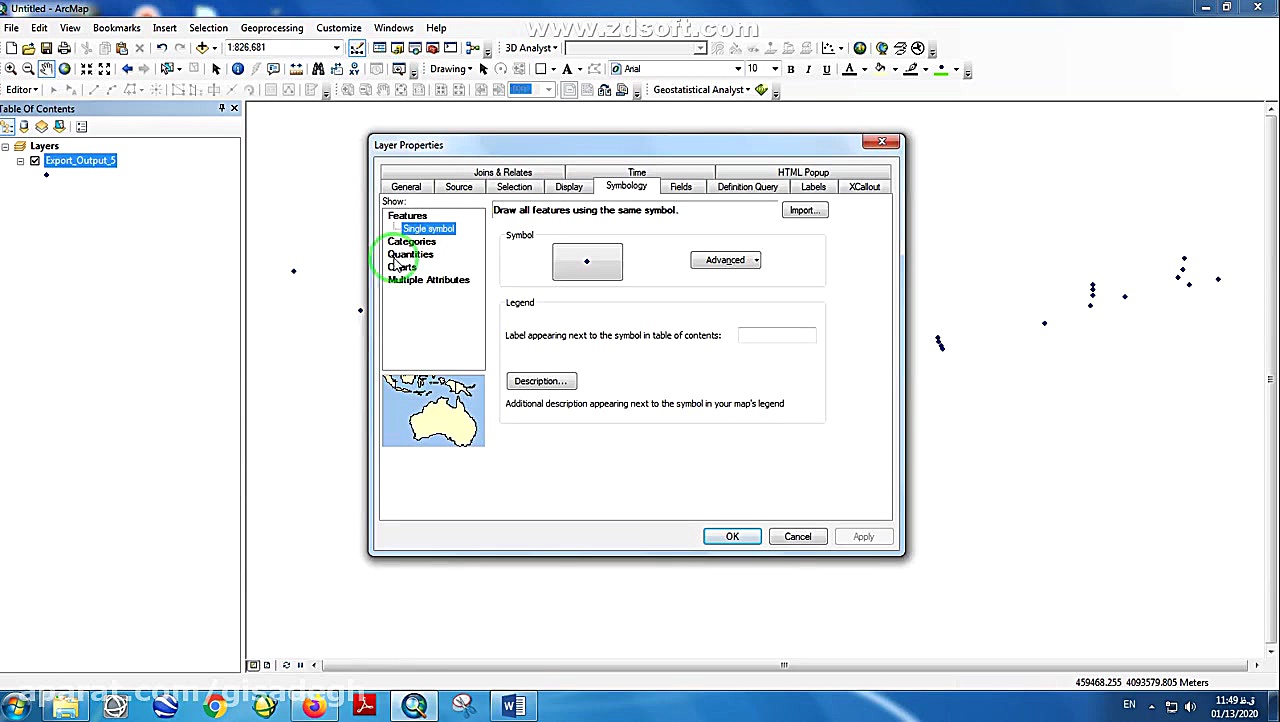Activate the Zoom In tool
The height and width of the screenshot is (722, 1280).
pyautogui.click(x=9, y=68)
